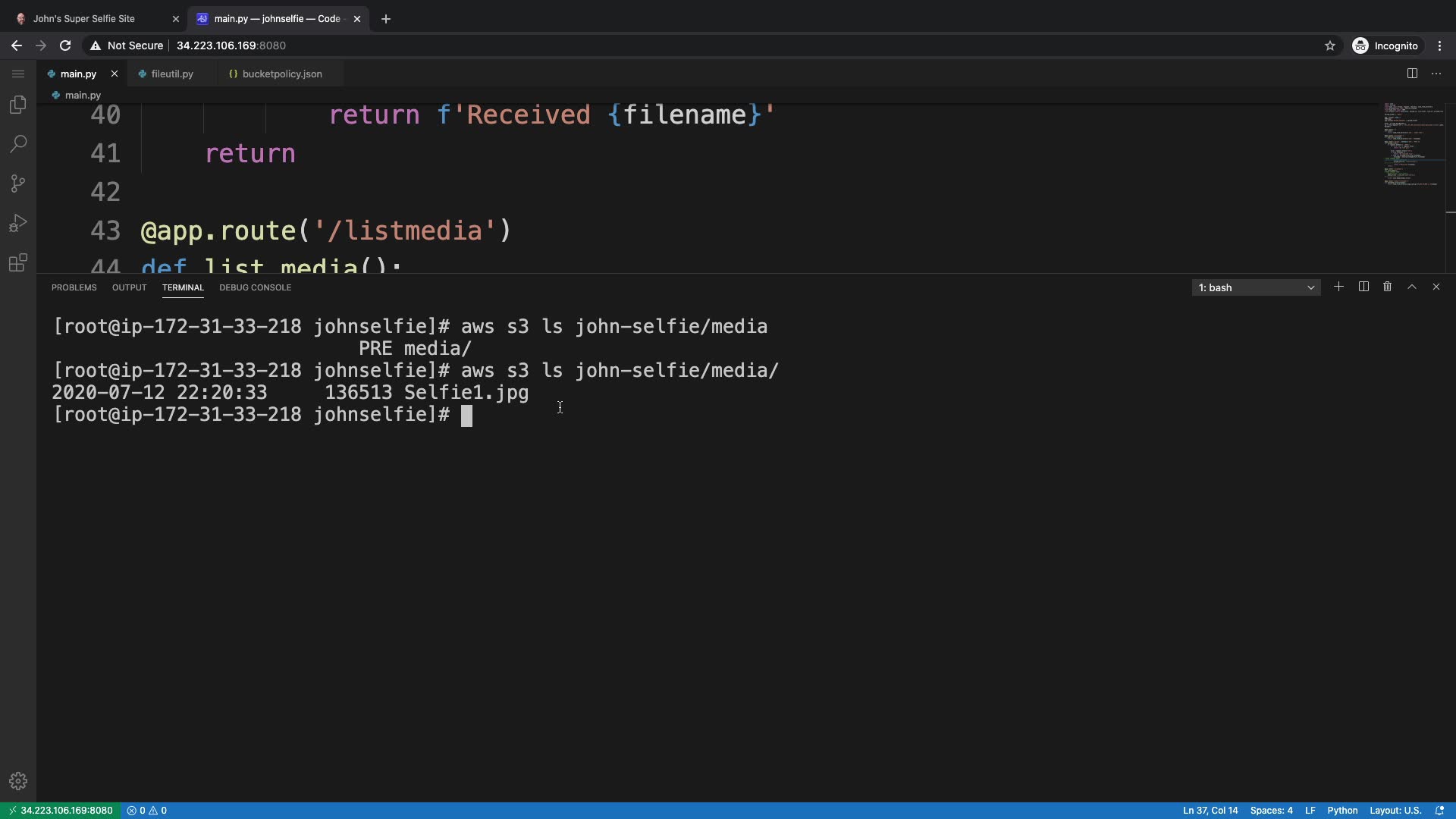Open the editor More Actions ellipsis menu
The image size is (1456, 819).
(x=1436, y=74)
